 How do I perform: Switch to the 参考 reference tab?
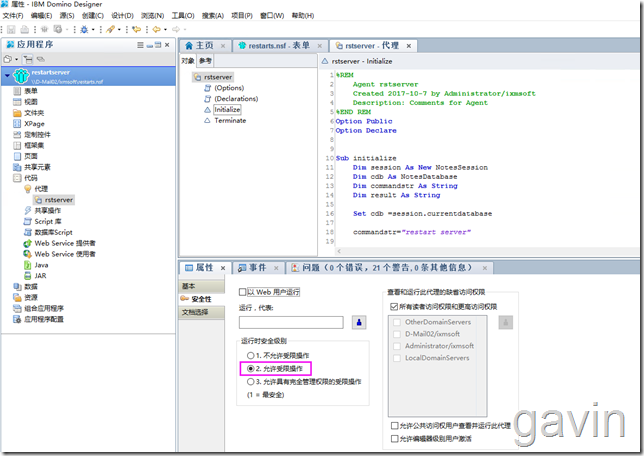pyautogui.click(x=205, y=61)
